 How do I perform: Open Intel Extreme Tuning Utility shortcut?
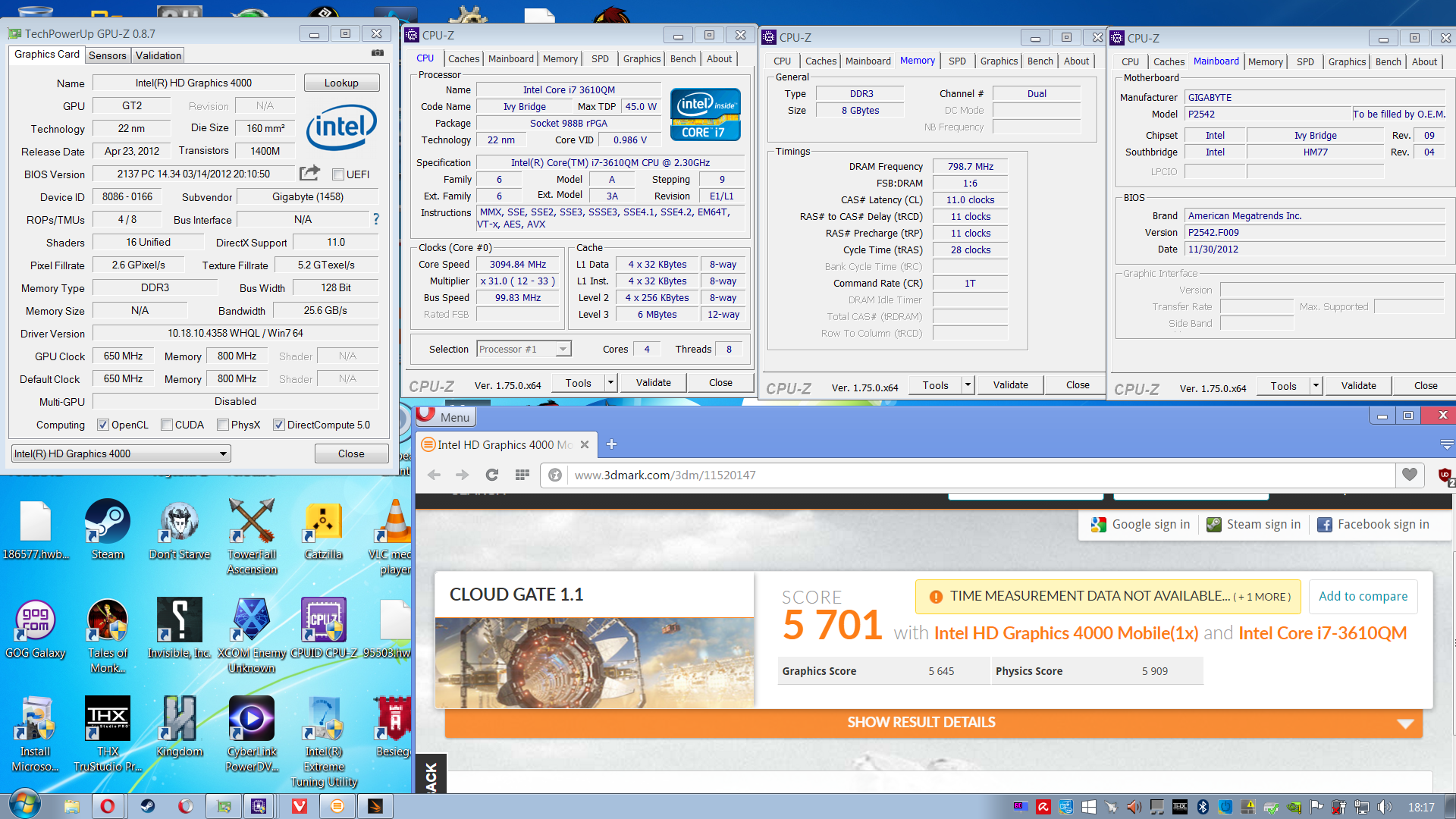324,742
